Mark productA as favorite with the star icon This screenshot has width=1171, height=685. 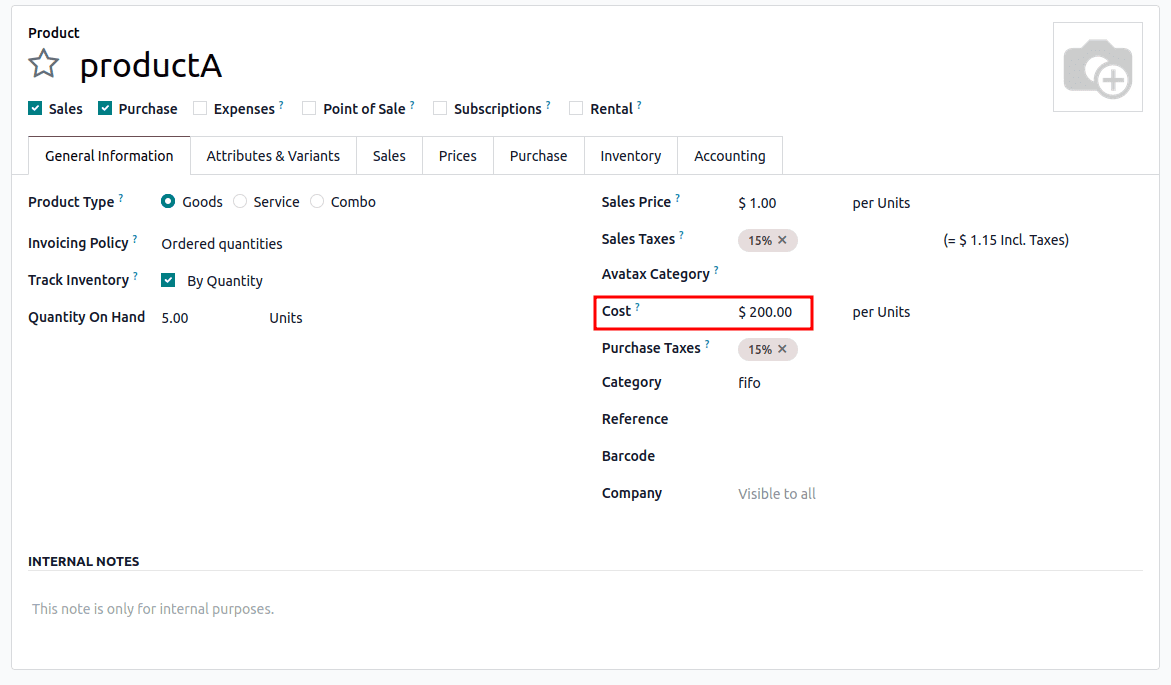pos(44,64)
